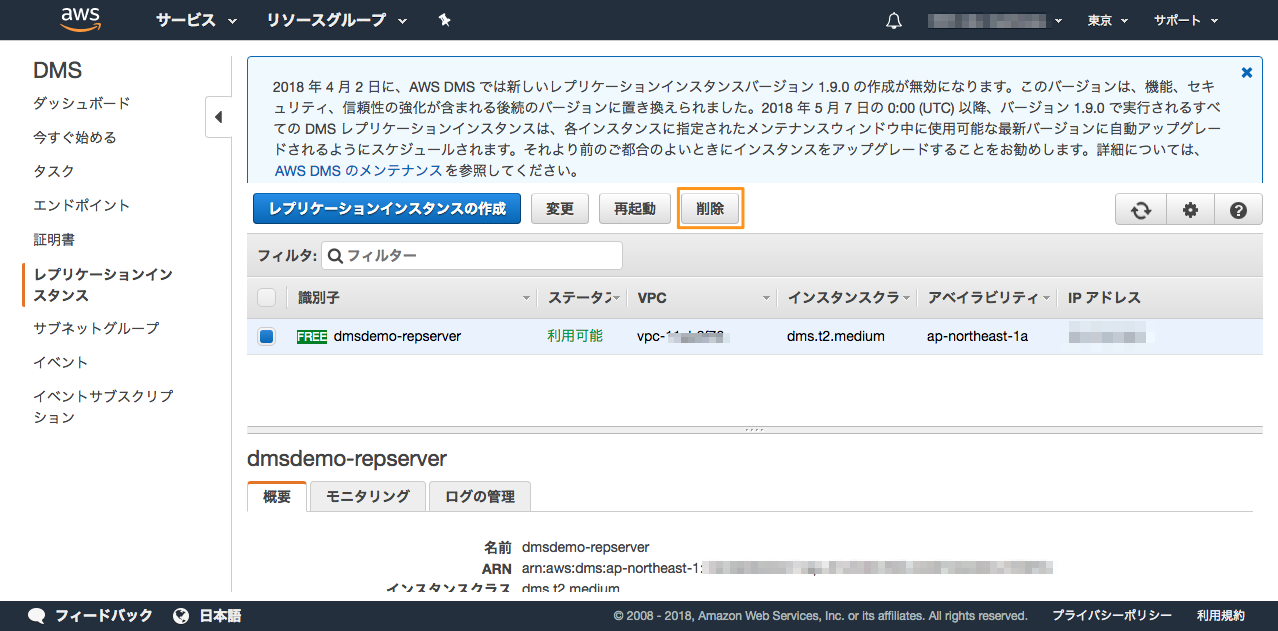Open the 東京 region dropdown
This screenshot has height=631, width=1278.
click(1108, 20)
